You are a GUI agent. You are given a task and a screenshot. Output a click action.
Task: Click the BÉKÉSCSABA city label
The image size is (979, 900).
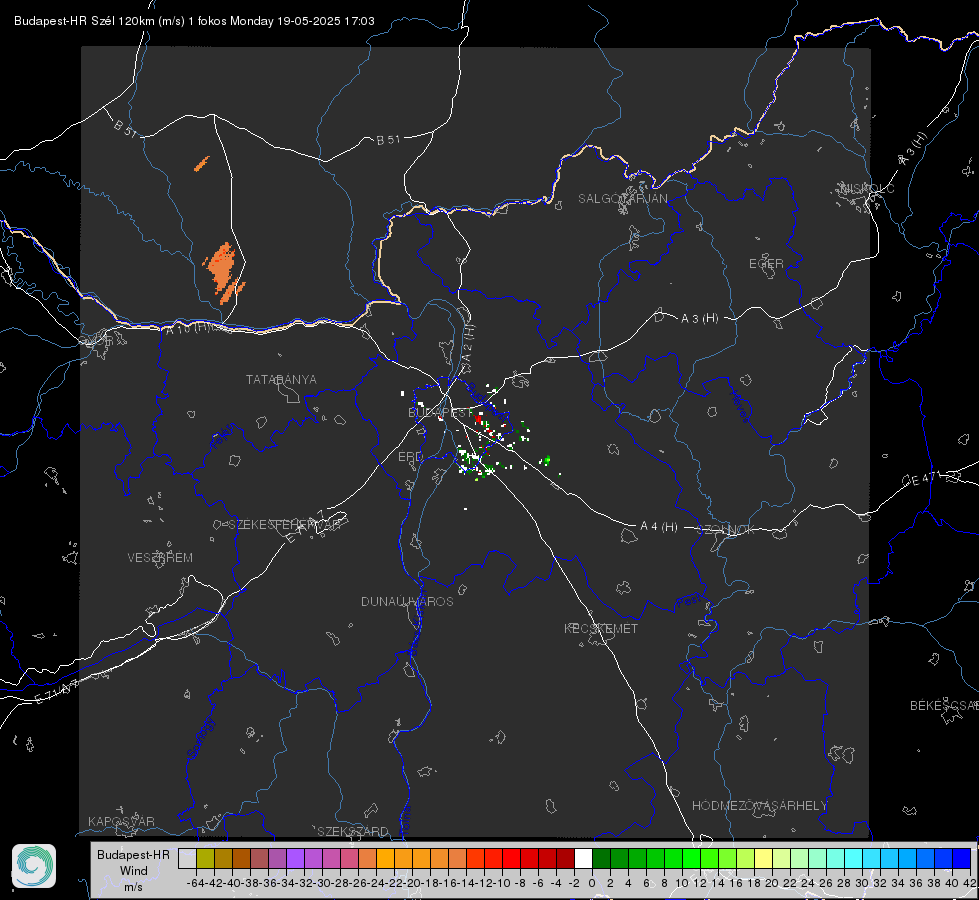pos(943,705)
